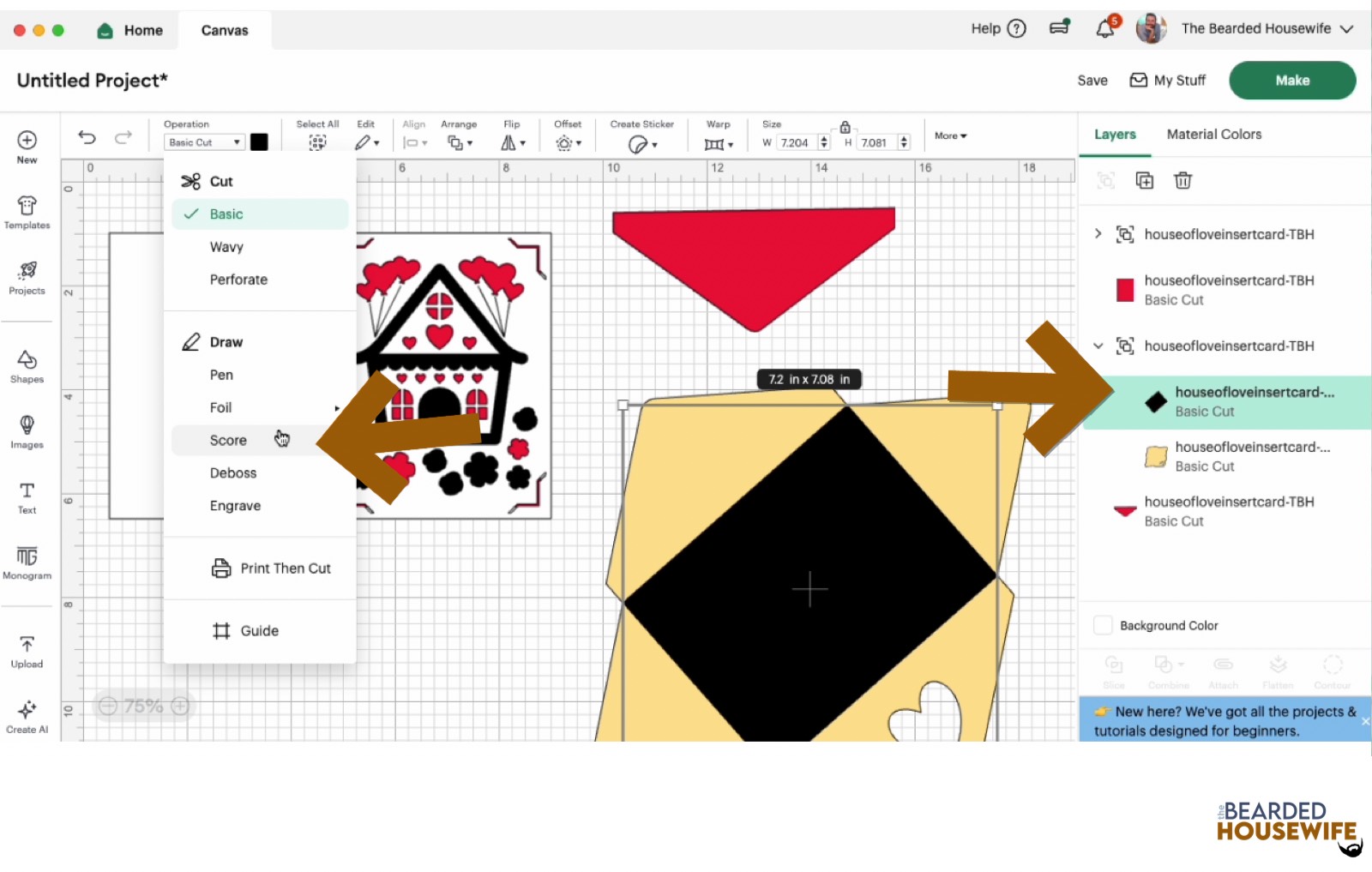Open the messages icon beside Help

[1060, 27]
